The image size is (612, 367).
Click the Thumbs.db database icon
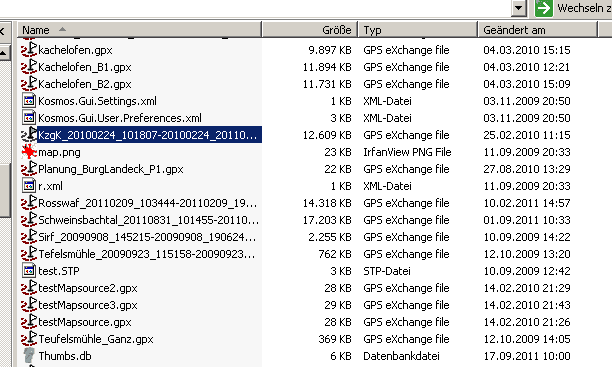[29, 356]
